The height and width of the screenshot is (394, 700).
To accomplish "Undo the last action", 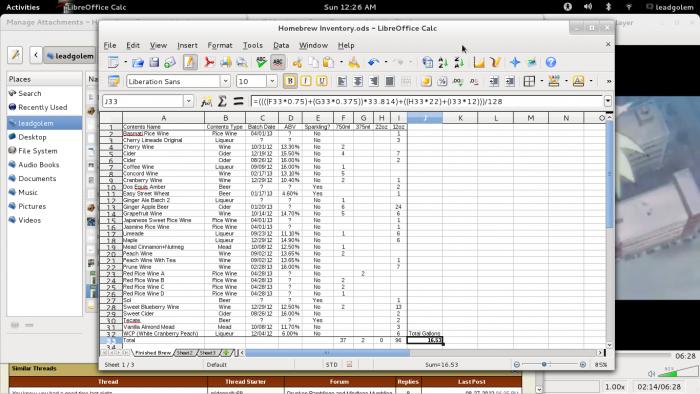I will pos(373,62).
